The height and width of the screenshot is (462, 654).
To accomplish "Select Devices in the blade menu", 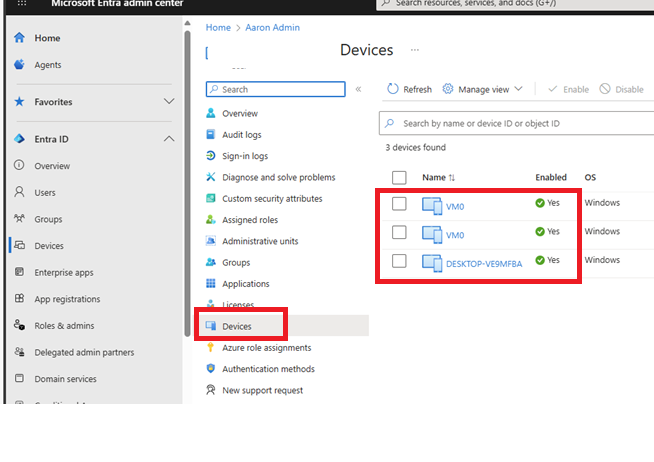I will pyautogui.click(x=236, y=326).
